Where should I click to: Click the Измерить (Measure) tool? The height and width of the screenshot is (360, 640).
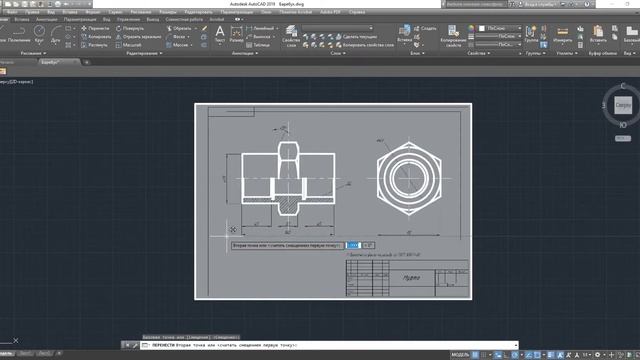(562, 34)
